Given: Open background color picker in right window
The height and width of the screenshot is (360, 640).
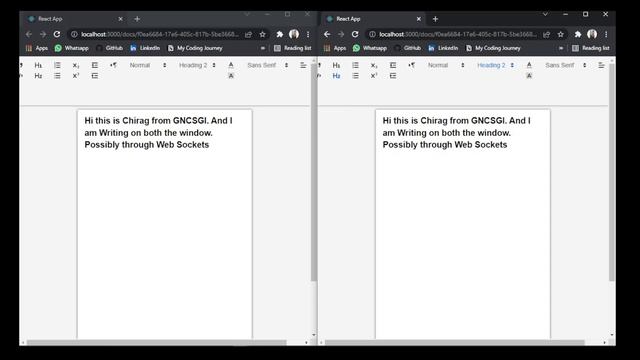Looking at the screenshot, I should point(529,76).
